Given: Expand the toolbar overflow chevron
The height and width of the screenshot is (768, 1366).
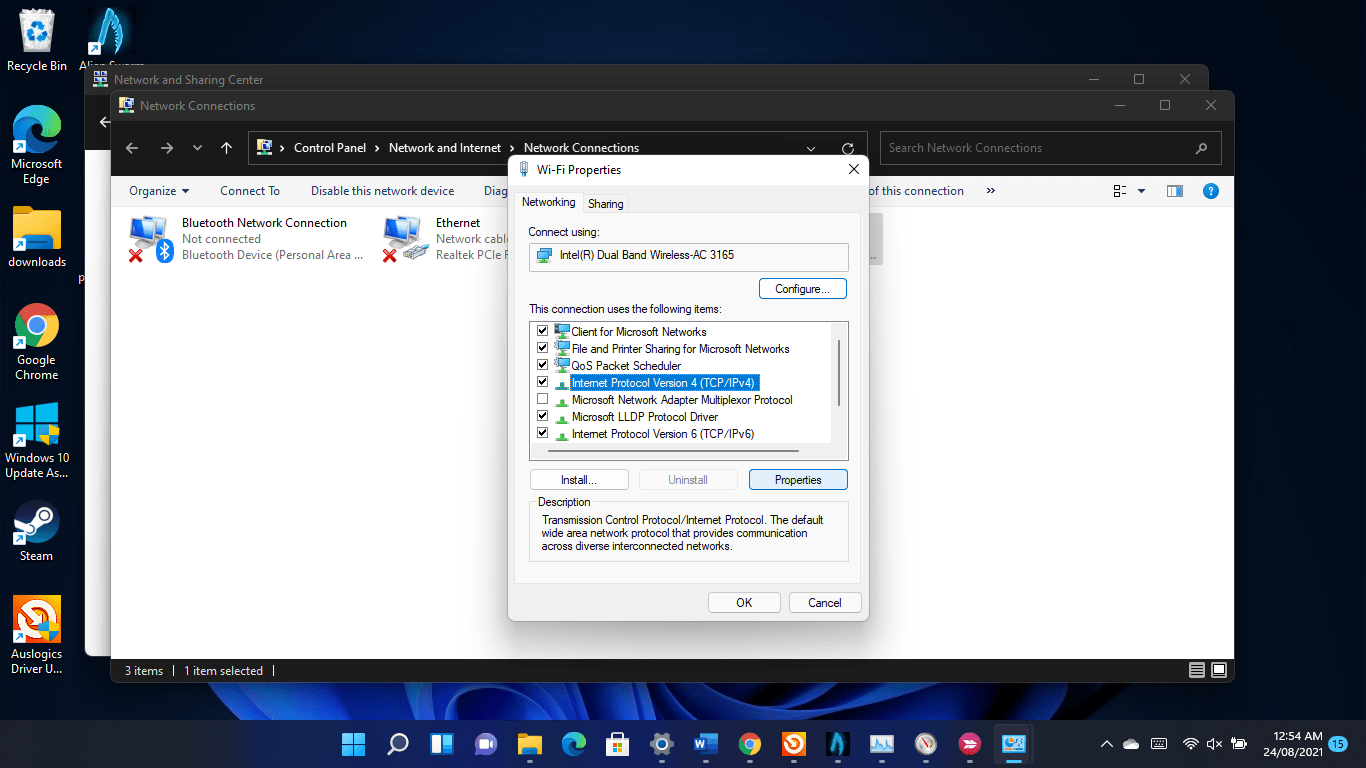Looking at the screenshot, I should [990, 191].
